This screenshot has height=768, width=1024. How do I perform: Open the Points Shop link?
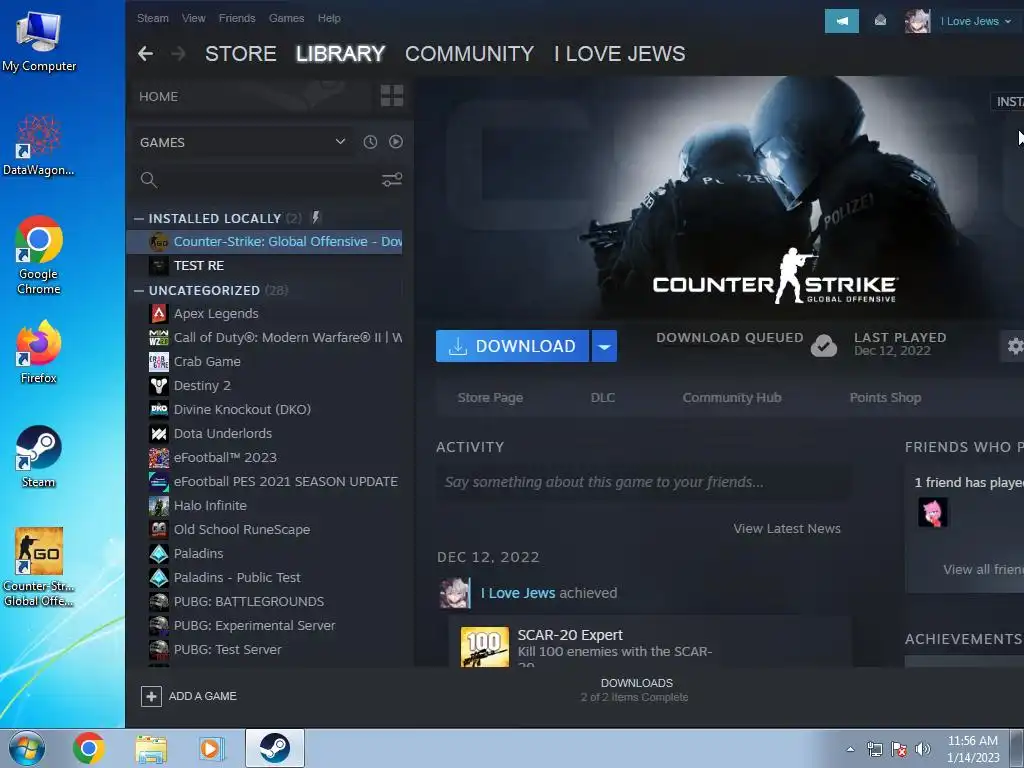point(886,398)
